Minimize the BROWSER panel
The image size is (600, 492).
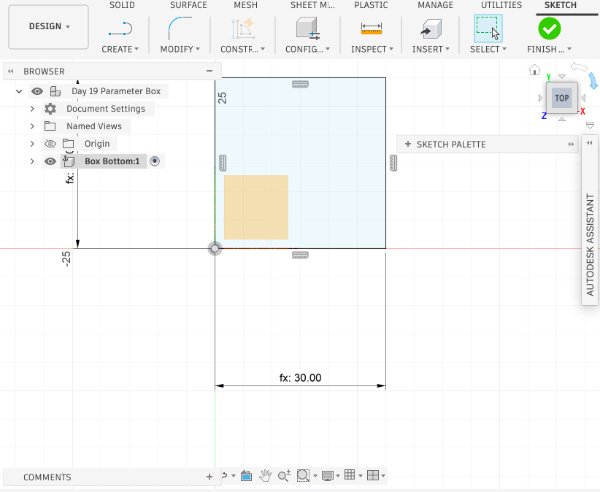[209, 71]
